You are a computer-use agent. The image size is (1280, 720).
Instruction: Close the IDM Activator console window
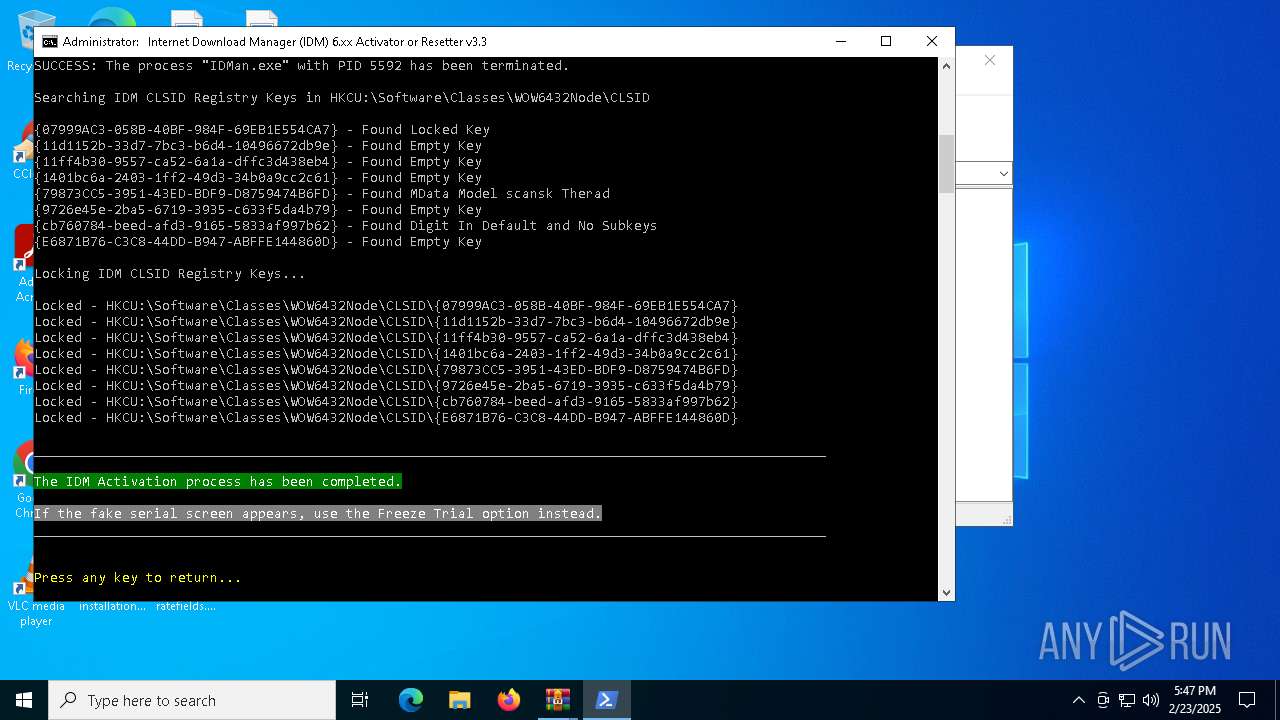(x=932, y=41)
